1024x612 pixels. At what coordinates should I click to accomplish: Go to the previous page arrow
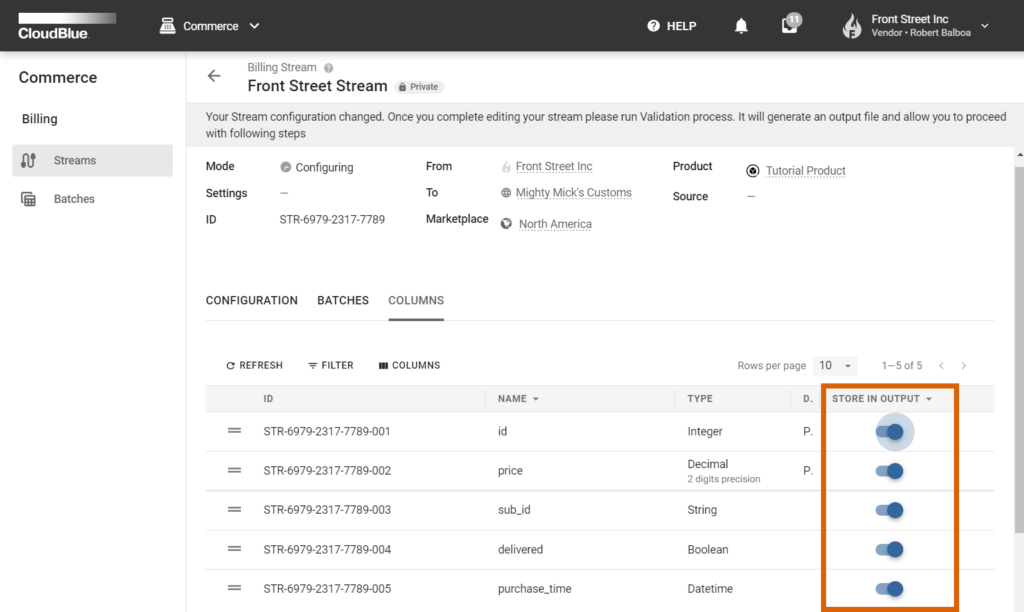pos(941,366)
